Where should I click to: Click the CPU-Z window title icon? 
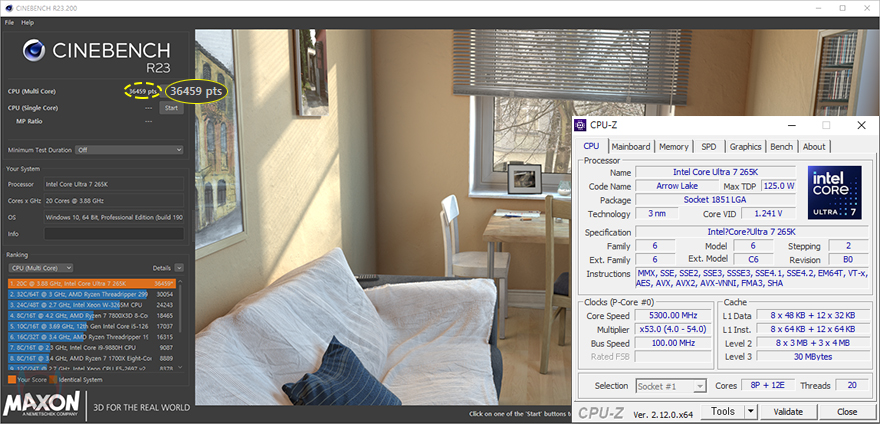tap(580, 125)
